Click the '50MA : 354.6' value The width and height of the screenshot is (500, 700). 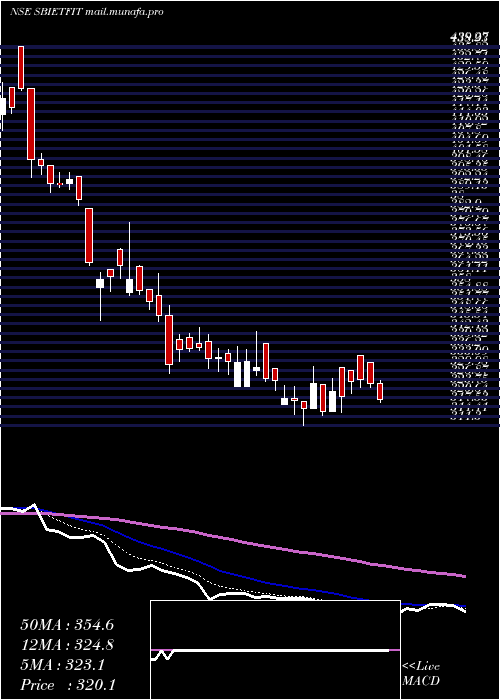[67, 625]
